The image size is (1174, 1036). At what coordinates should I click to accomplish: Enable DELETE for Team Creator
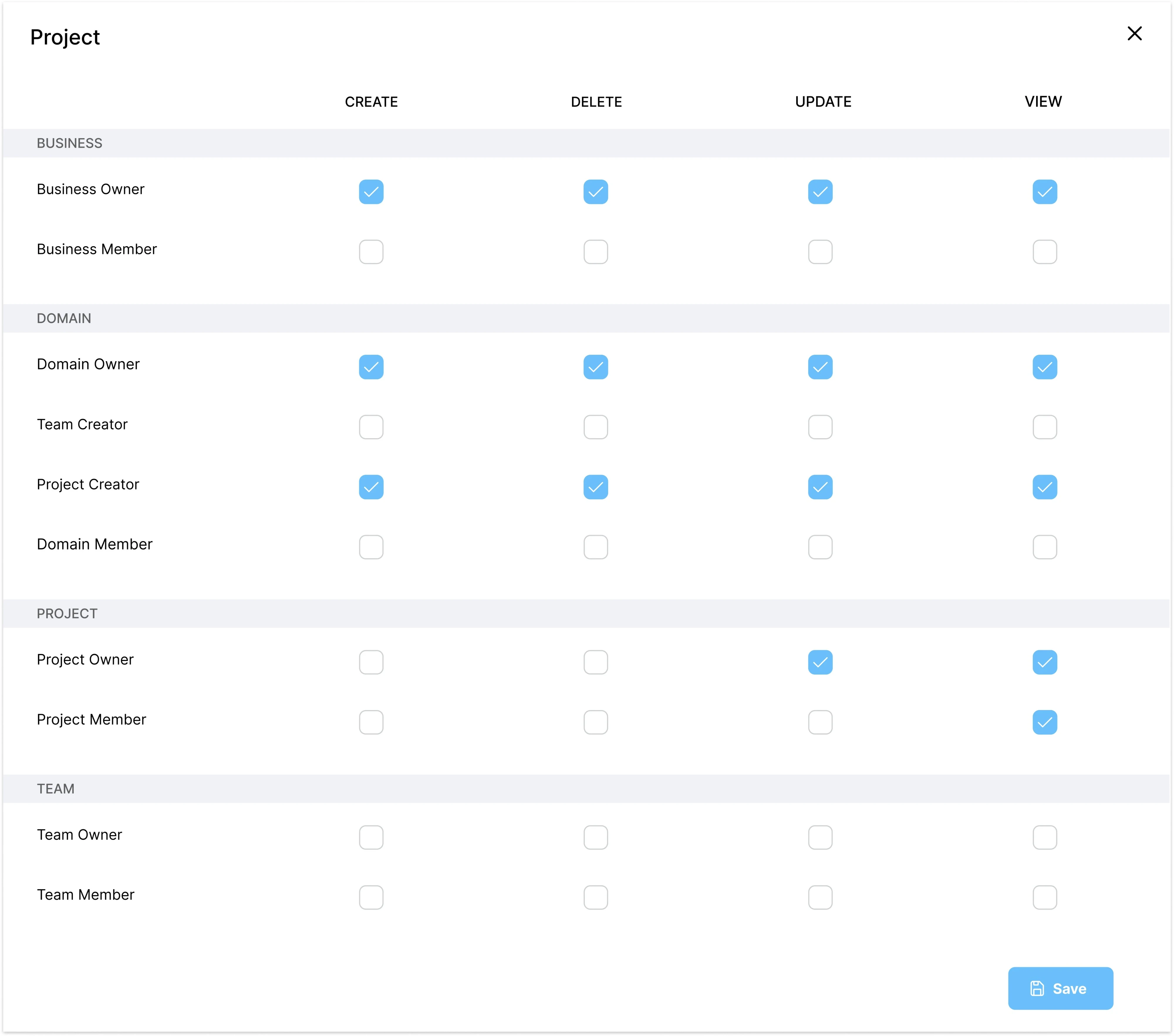(x=596, y=427)
